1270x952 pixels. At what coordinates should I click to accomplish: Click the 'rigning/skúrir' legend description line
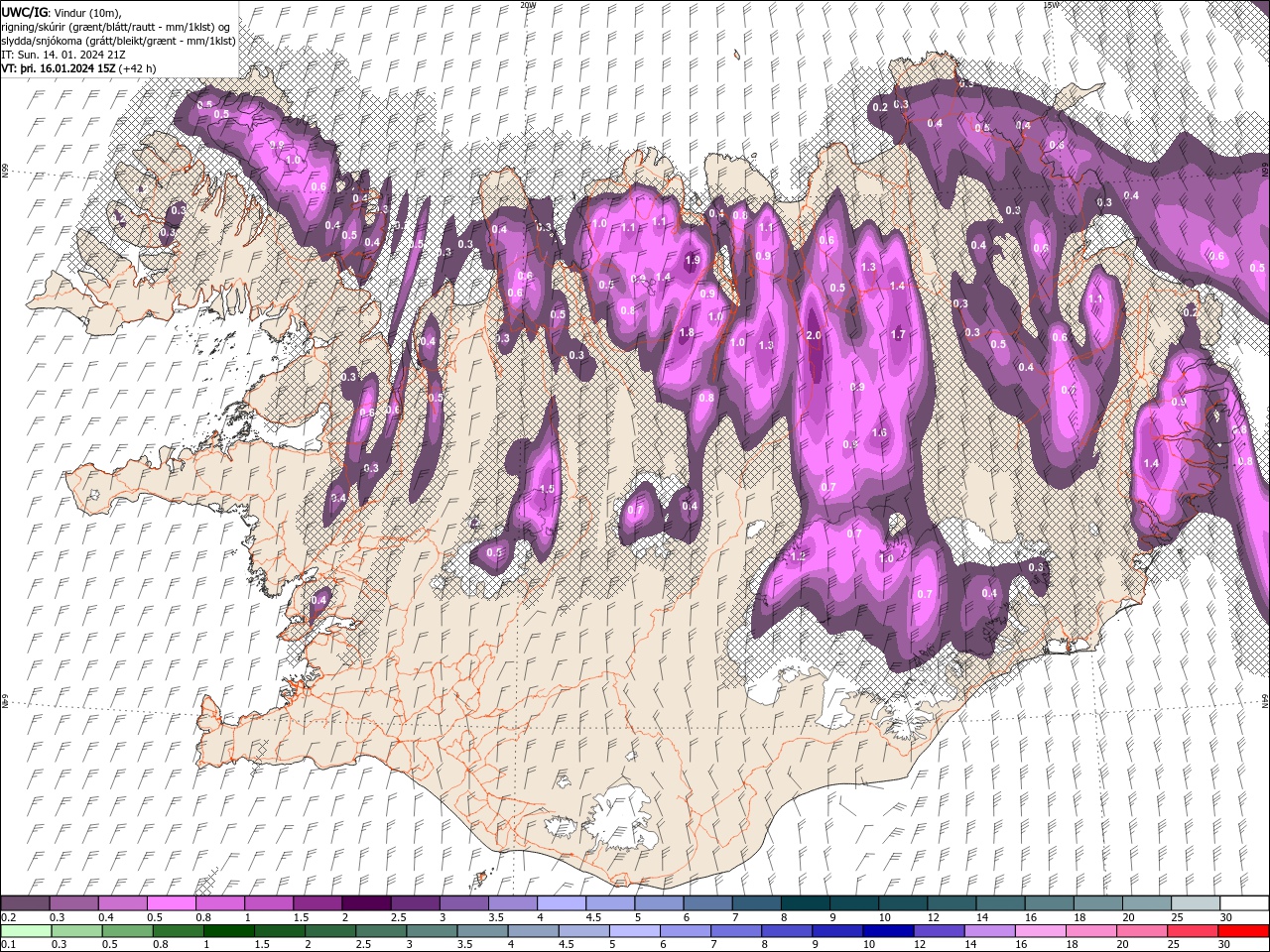(x=116, y=26)
